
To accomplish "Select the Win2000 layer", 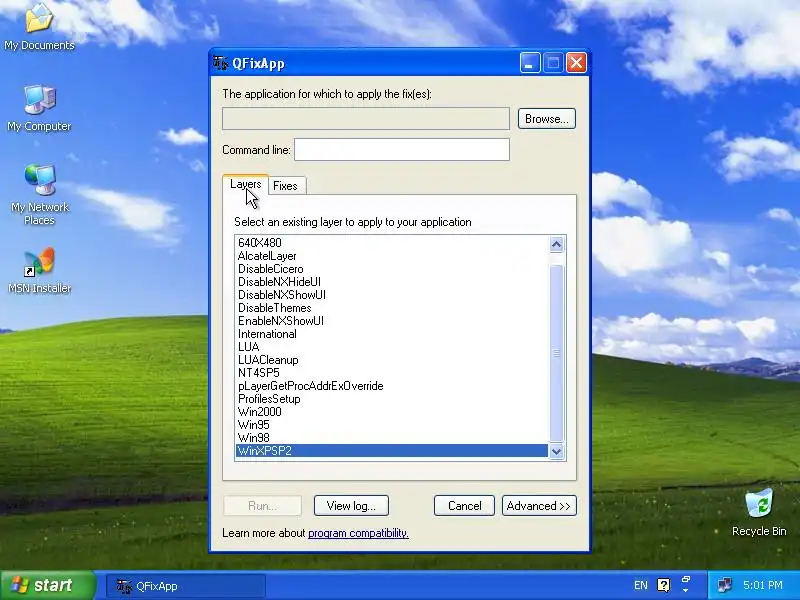I will coord(392,412).
